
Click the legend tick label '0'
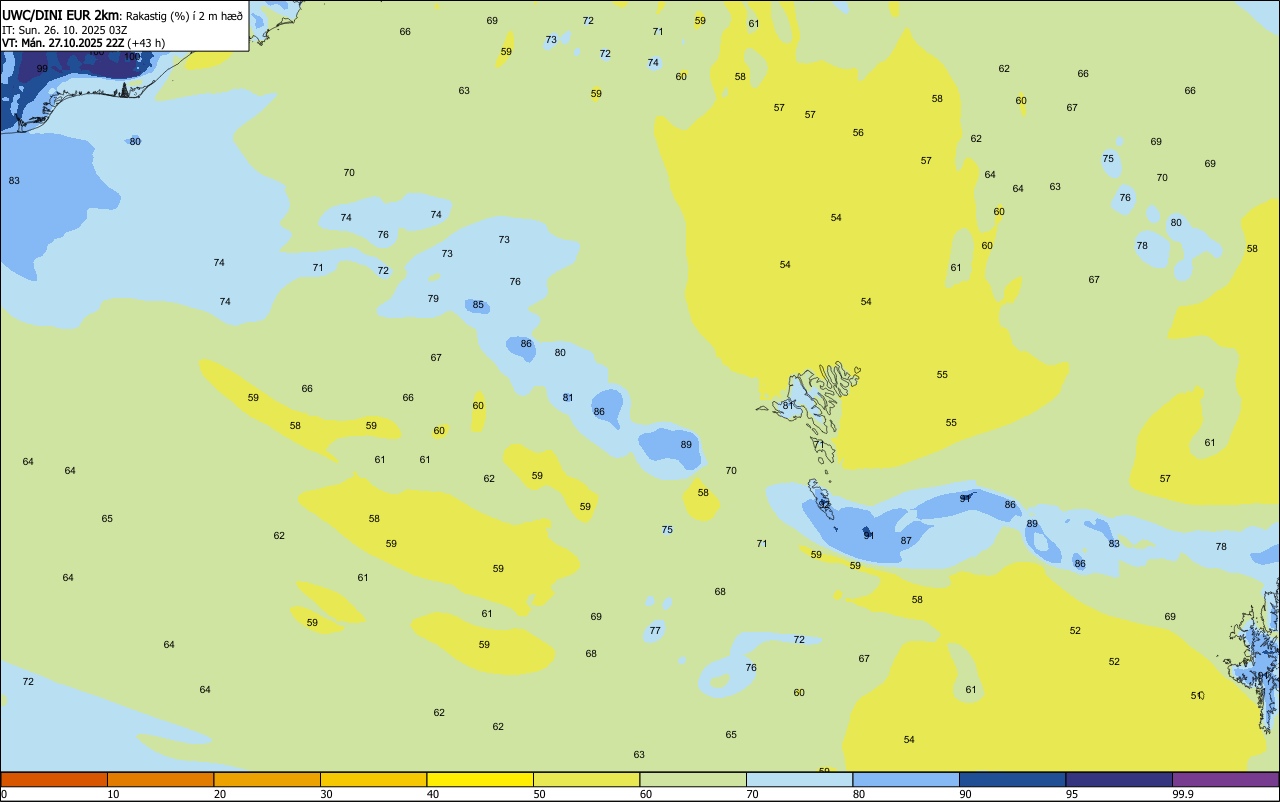point(4,794)
